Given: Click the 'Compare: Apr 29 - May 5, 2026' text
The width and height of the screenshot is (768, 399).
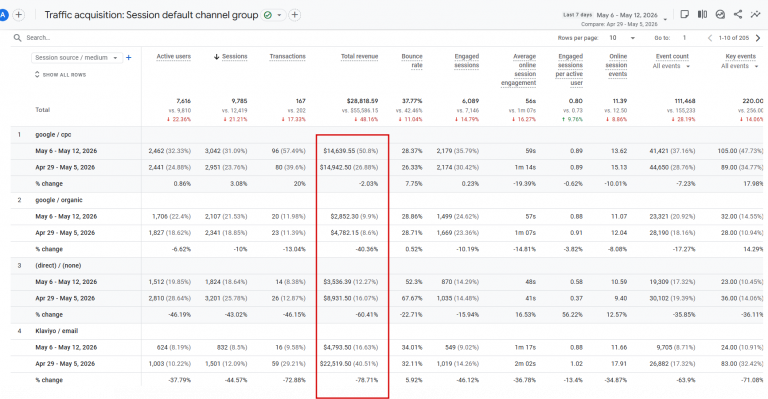Looking at the screenshot, I should 619,24.
